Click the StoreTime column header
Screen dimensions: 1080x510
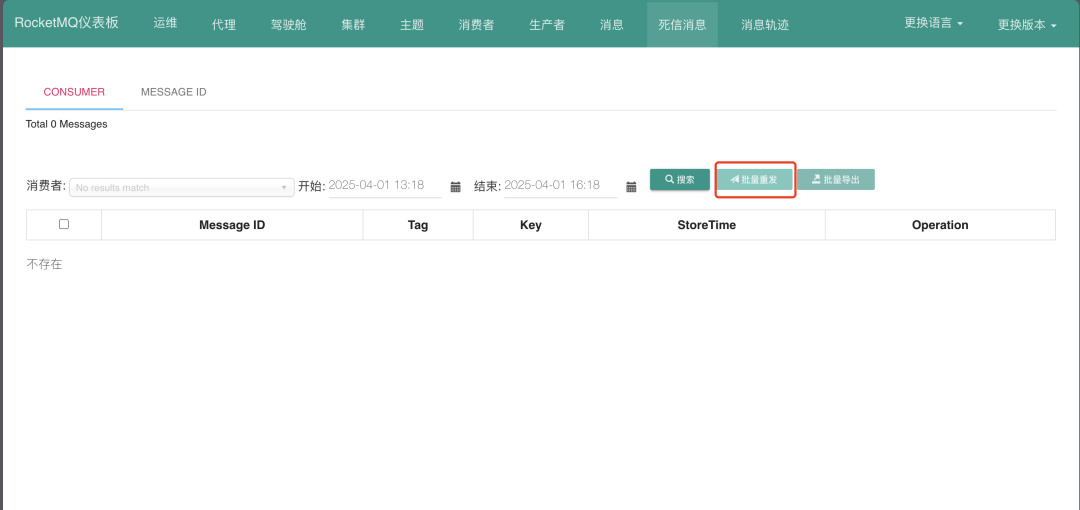click(707, 225)
